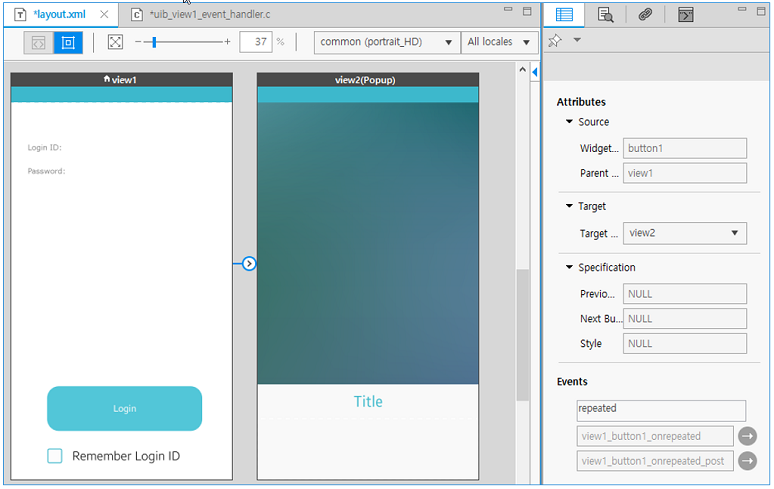The height and width of the screenshot is (489, 774).
Task: Click the pin star icon in properties panel
Action: [555, 40]
